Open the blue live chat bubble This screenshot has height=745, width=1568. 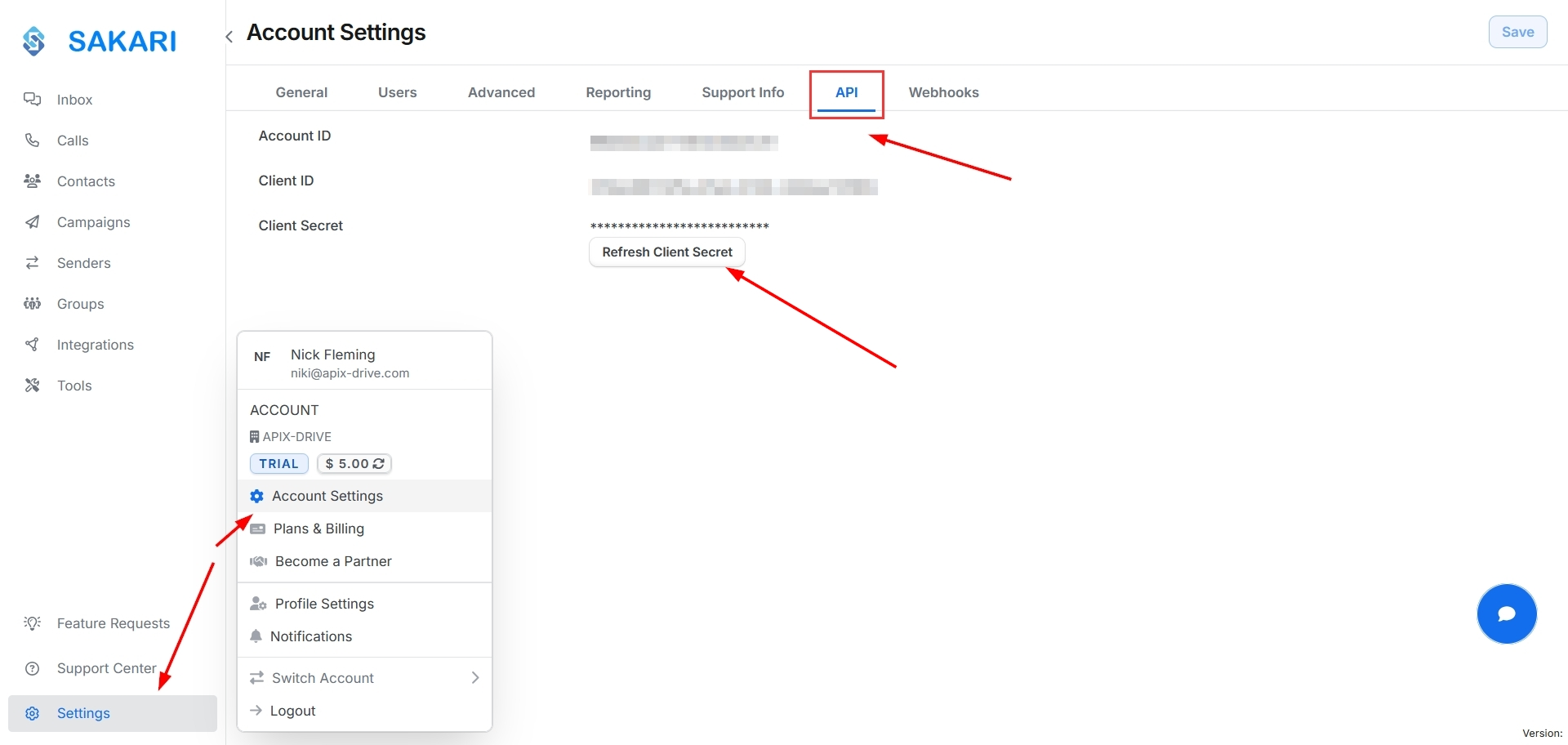1506,614
